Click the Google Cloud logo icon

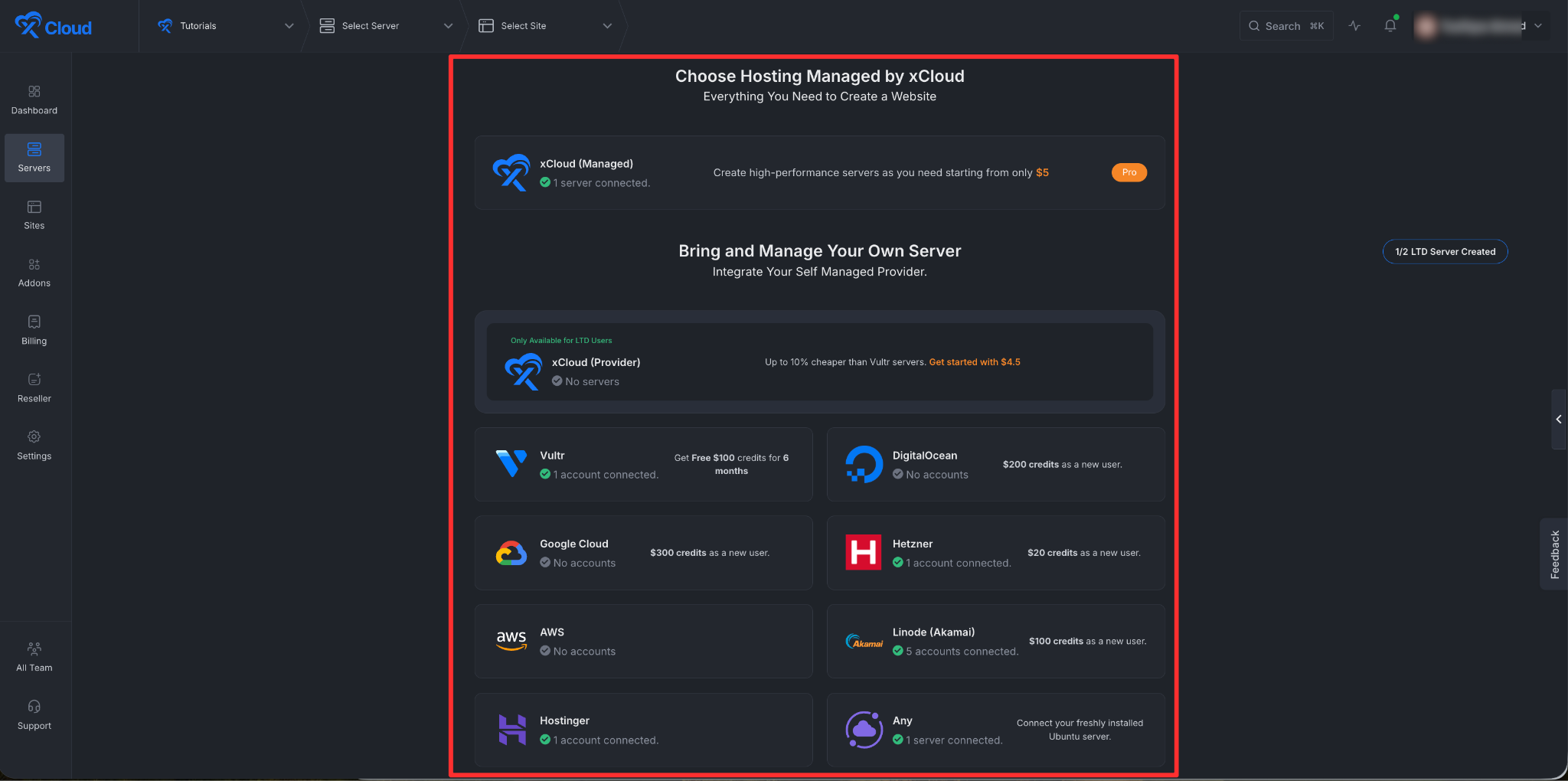coord(511,553)
